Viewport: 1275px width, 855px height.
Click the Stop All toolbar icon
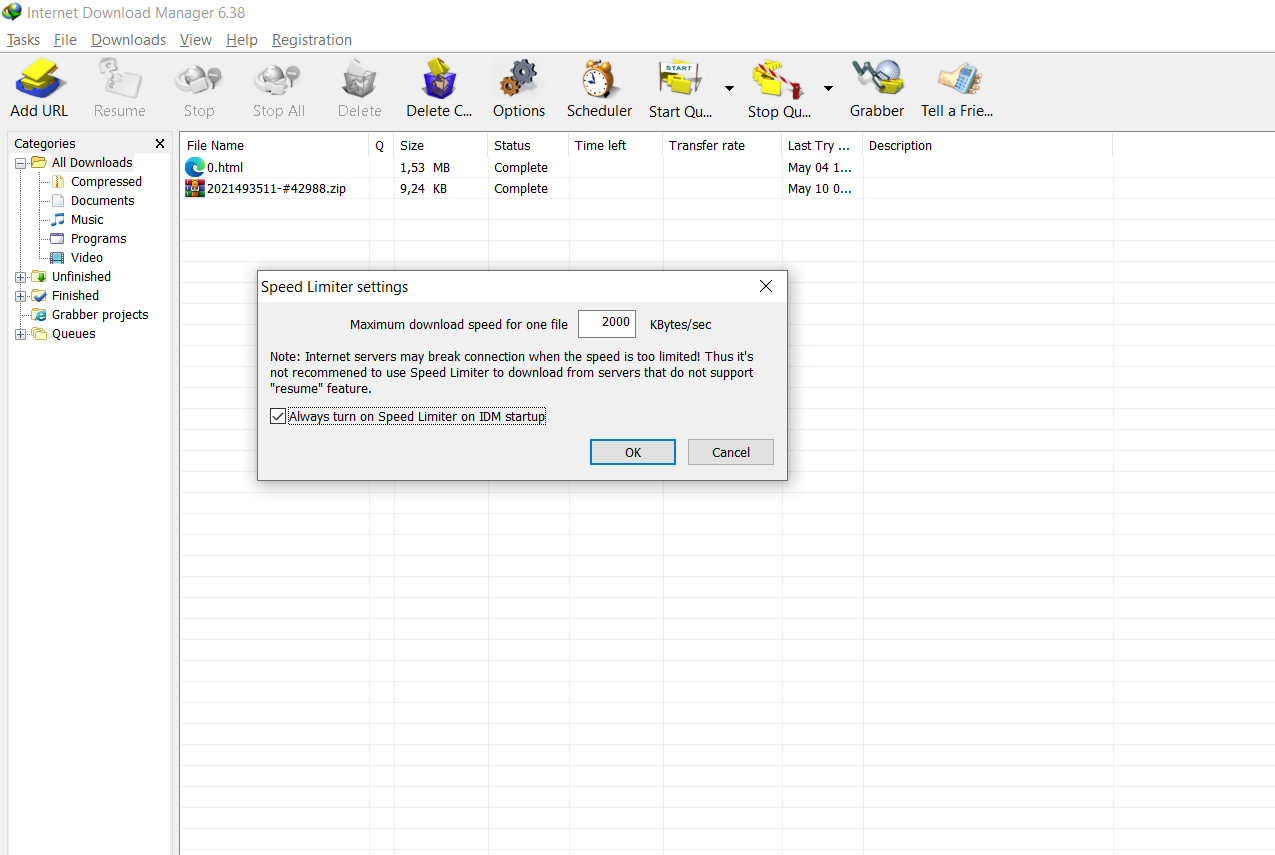point(278,78)
